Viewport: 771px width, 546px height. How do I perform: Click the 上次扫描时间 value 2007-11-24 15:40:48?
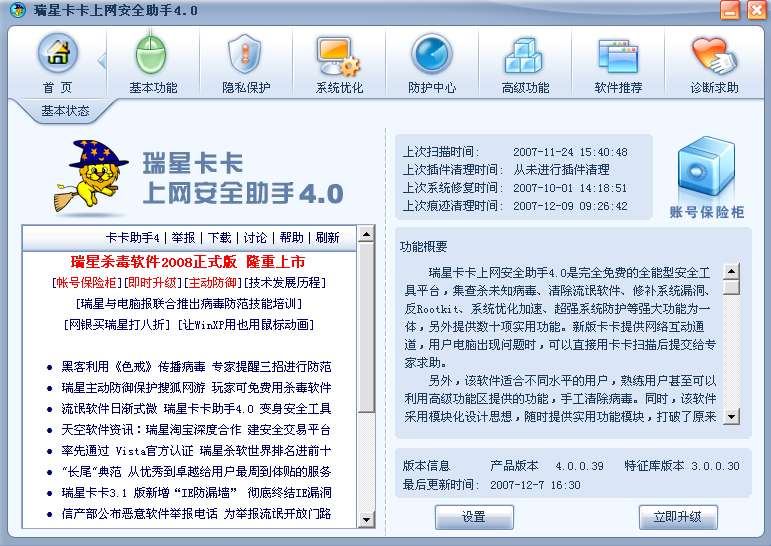[570, 152]
